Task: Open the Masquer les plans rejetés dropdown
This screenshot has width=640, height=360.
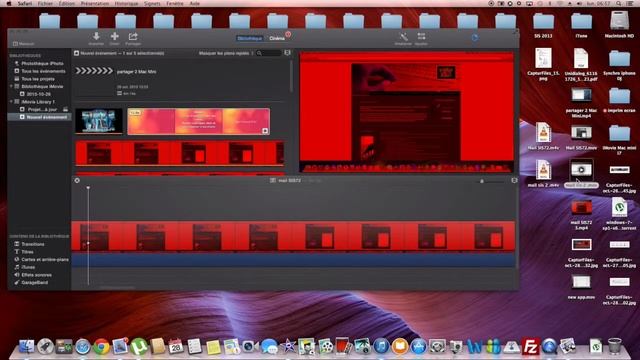Action: (x=226, y=53)
